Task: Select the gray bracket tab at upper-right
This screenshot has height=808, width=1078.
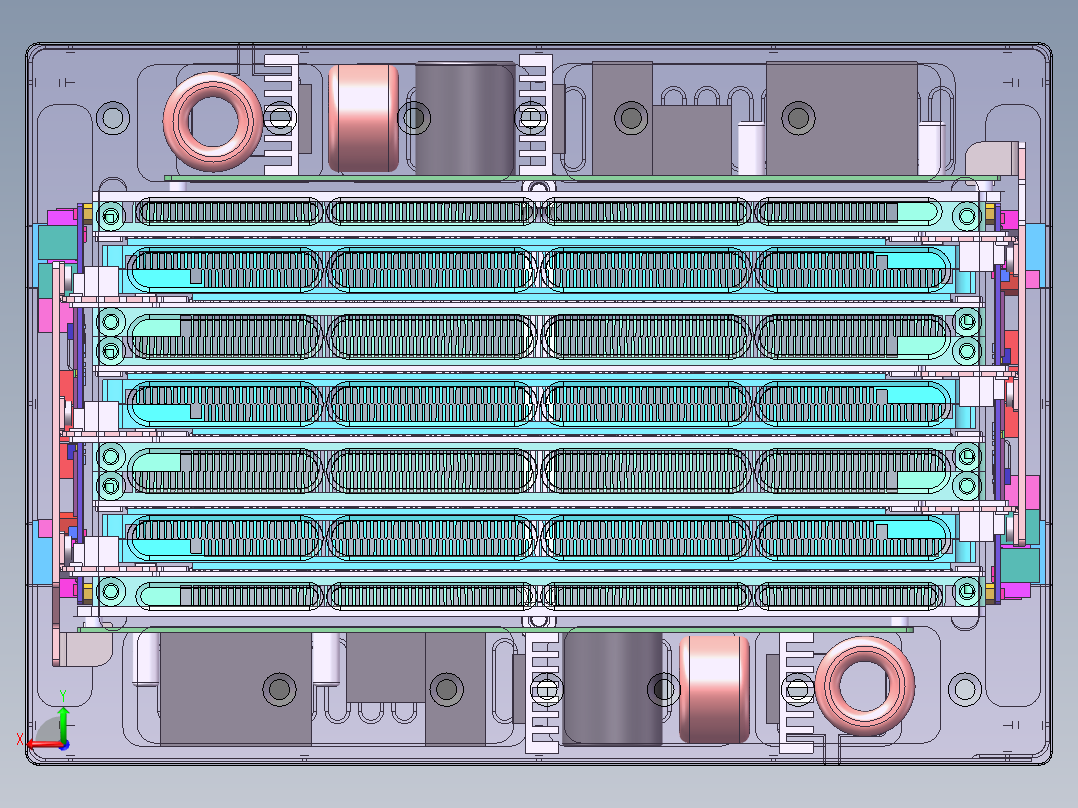Action: coord(992,159)
